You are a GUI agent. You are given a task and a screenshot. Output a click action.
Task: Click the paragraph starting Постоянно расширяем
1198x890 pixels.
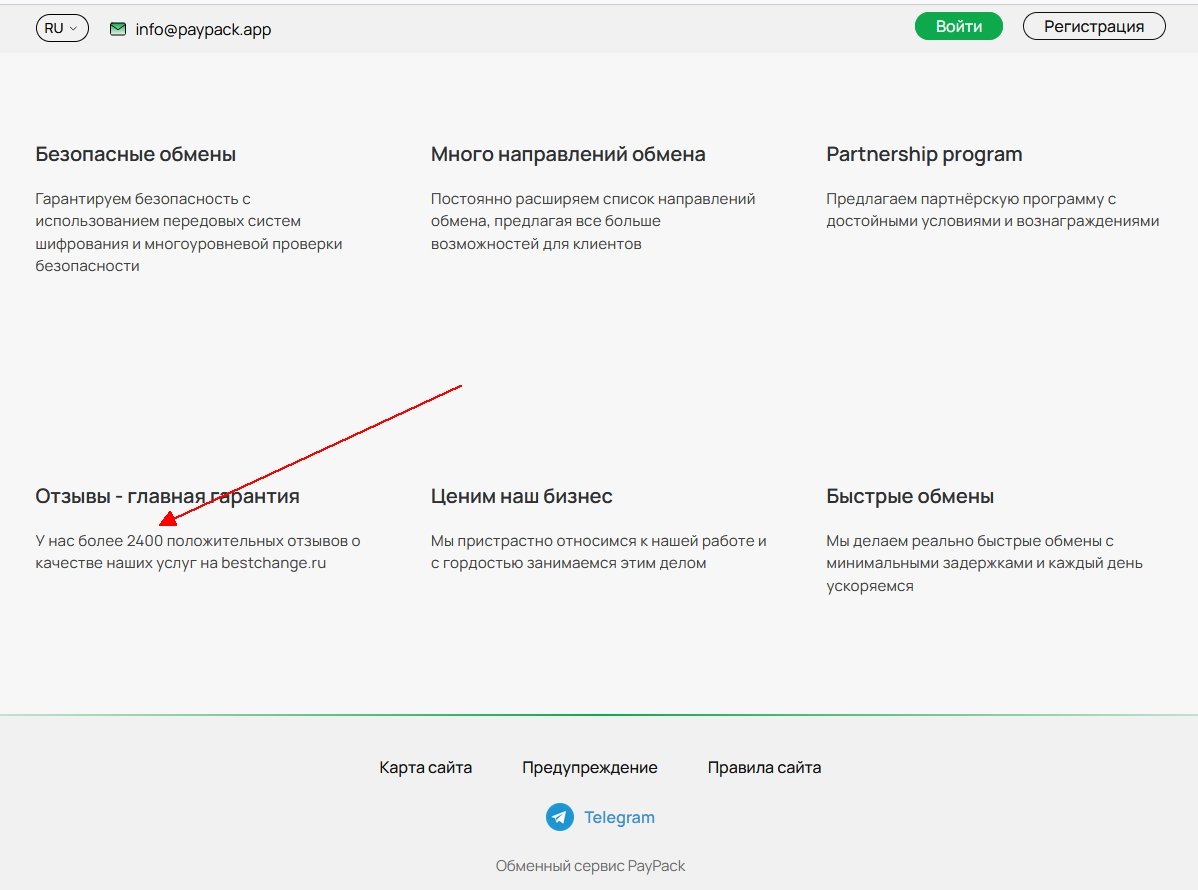[x=593, y=221]
